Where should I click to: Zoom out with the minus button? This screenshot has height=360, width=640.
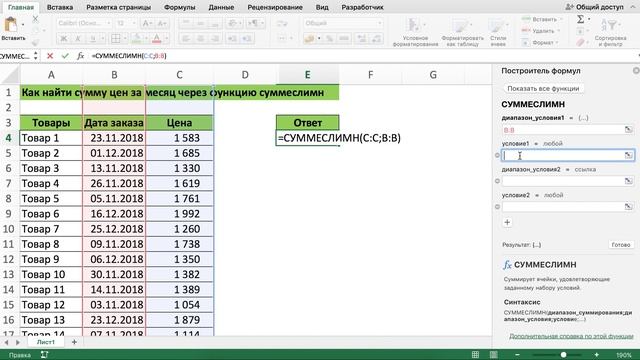pos(517,355)
